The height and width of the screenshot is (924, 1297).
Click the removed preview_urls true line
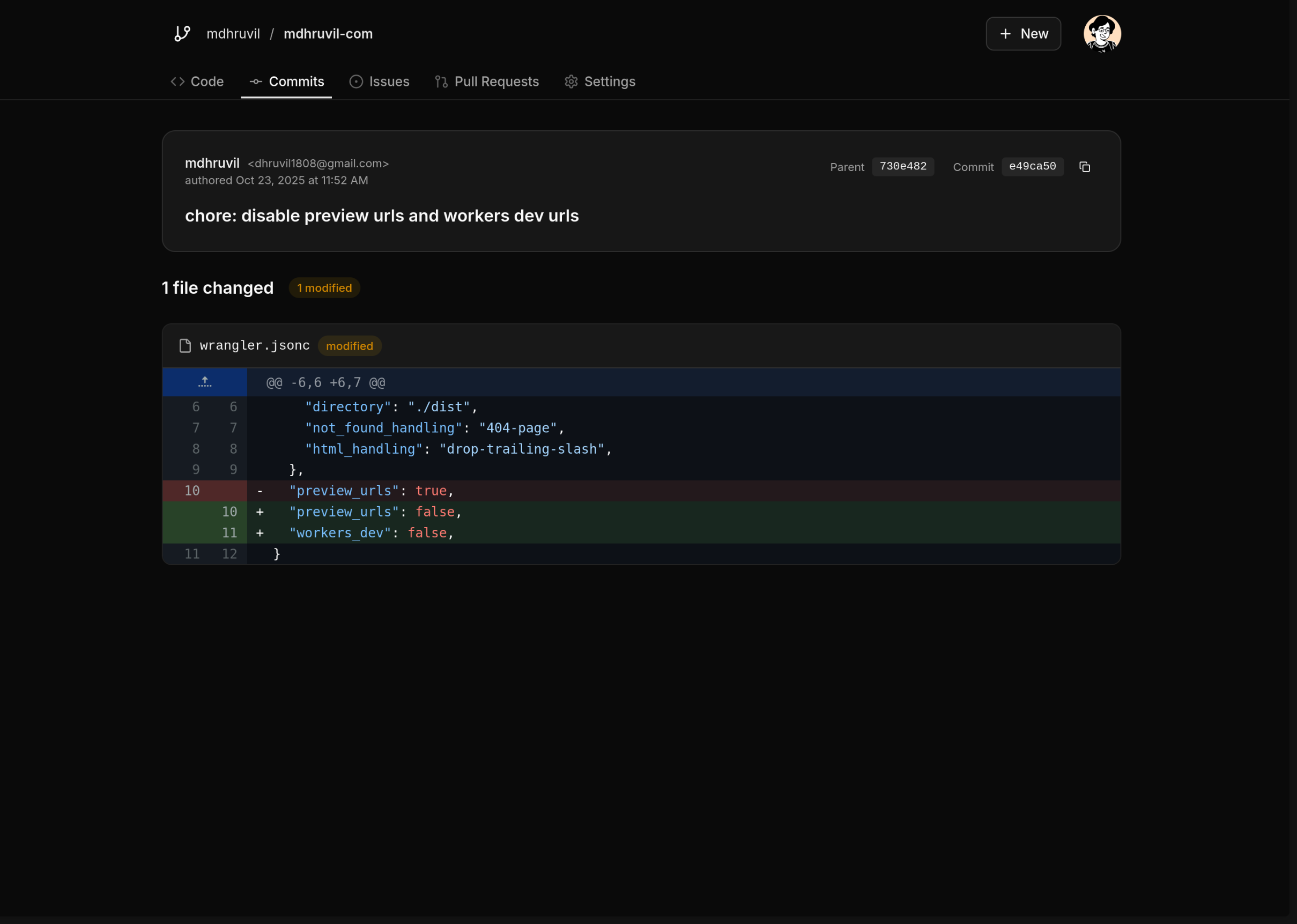(371, 491)
